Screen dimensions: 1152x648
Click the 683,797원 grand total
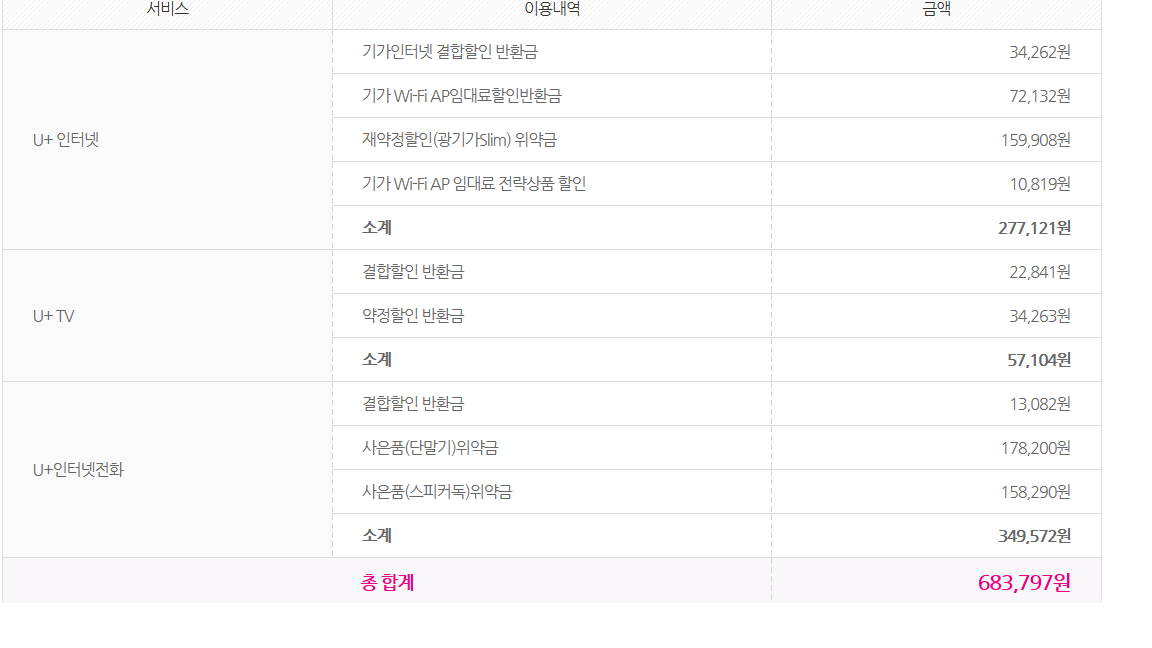click(1024, 582)
